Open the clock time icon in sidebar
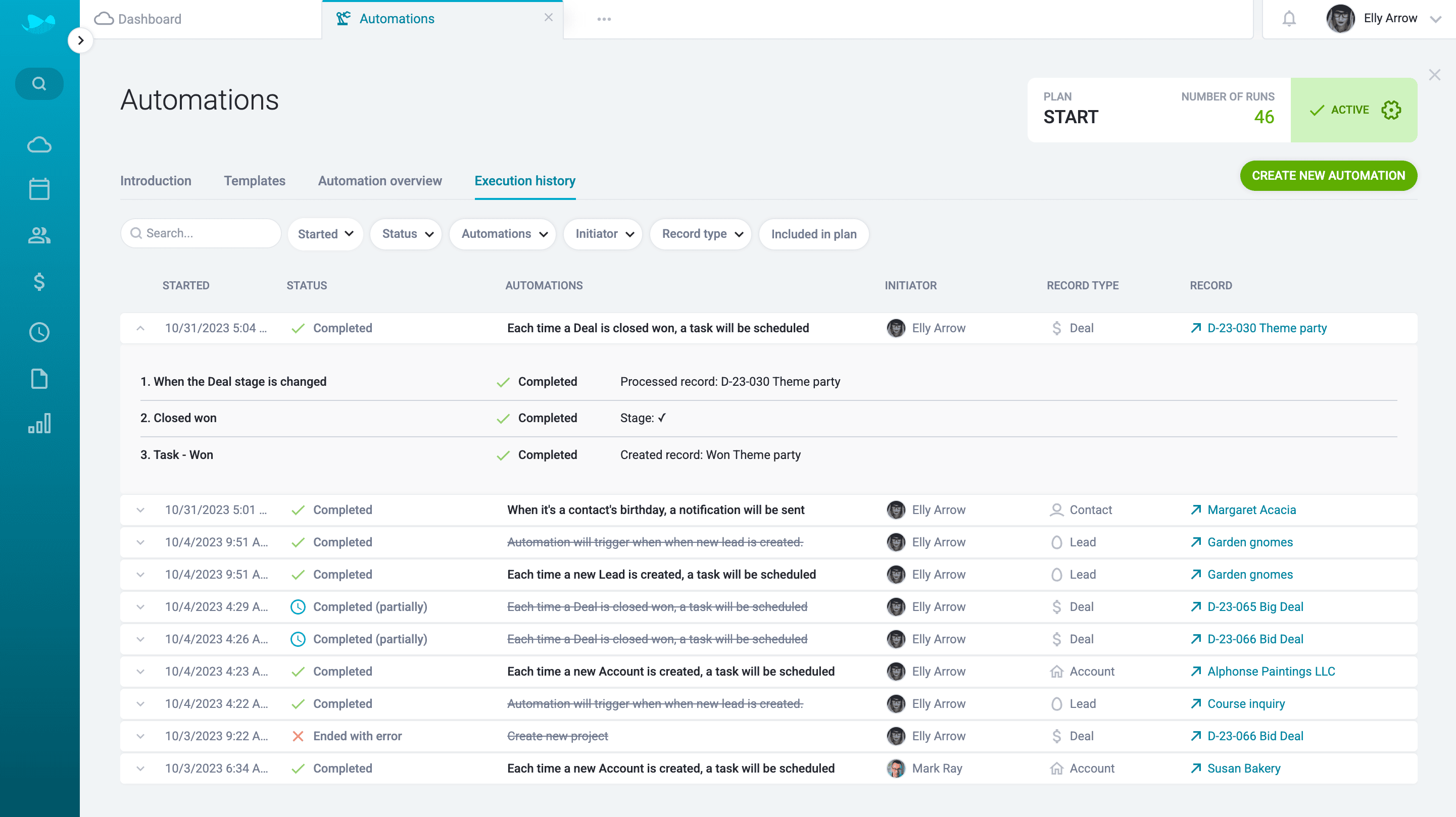1456x817 pixels. click(39, 332)
